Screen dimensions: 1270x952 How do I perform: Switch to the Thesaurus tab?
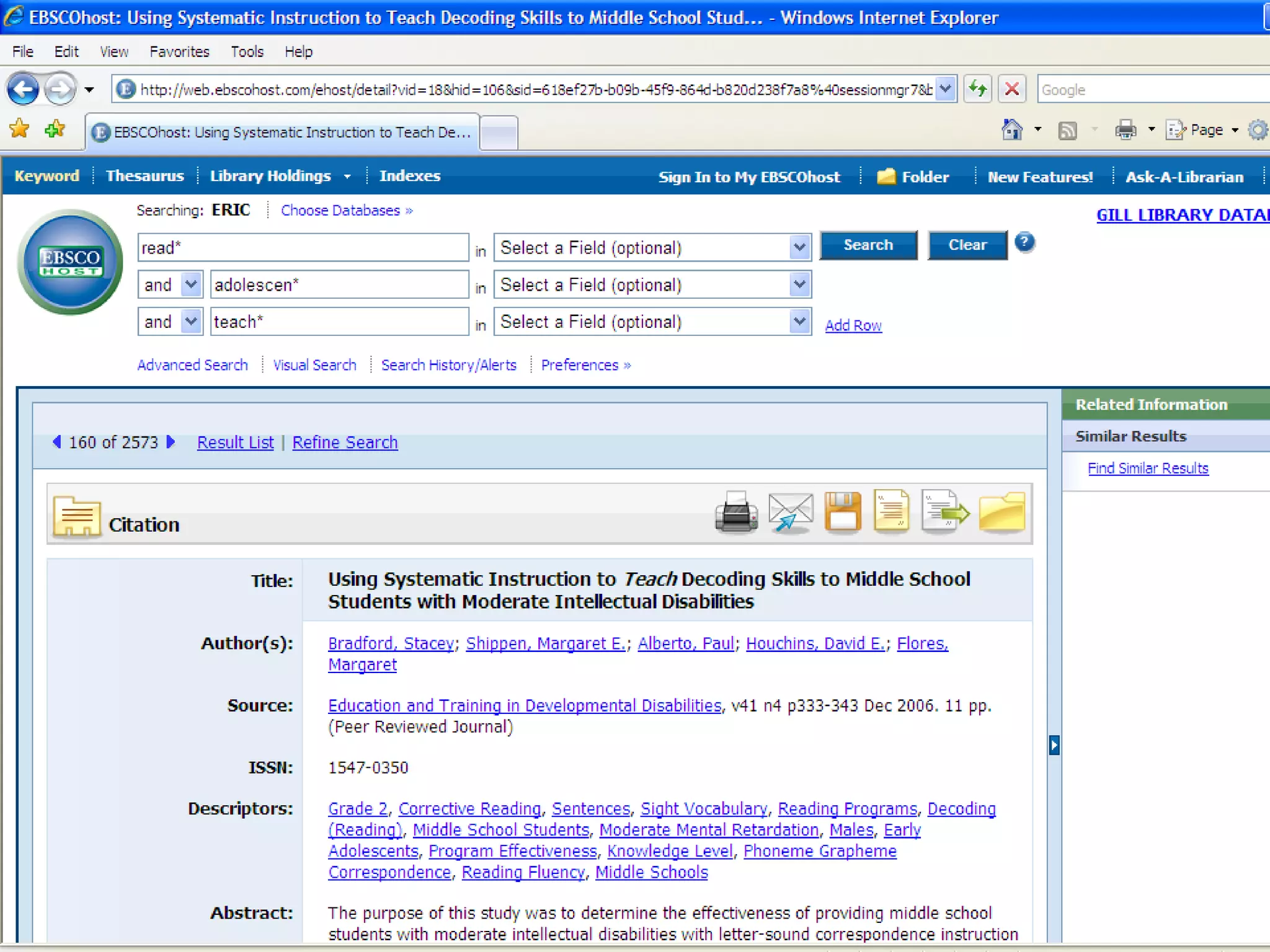pyautogui.click(x=144, y=176)
